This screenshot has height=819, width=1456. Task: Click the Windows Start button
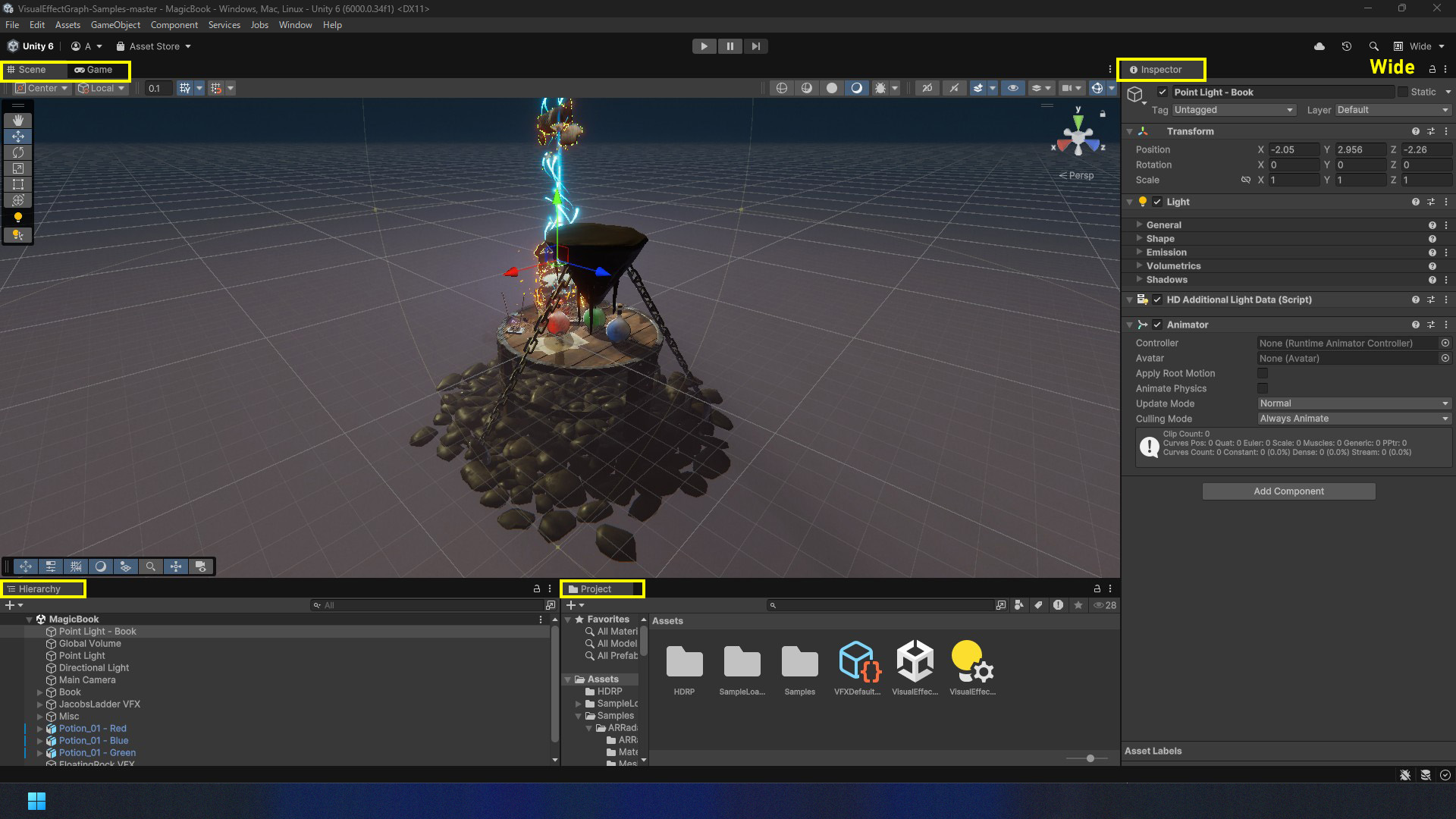[36, 801]
